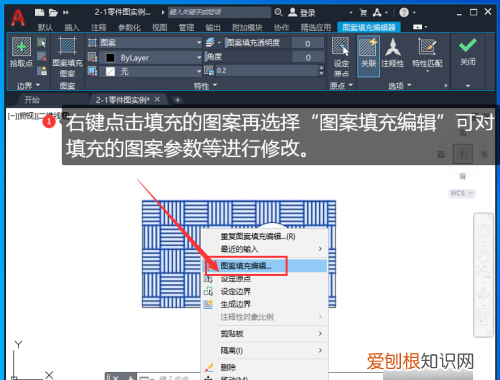Open the AutoCAD application menu logo
This screenshot has height=380, width=500.
coord(18,18)
